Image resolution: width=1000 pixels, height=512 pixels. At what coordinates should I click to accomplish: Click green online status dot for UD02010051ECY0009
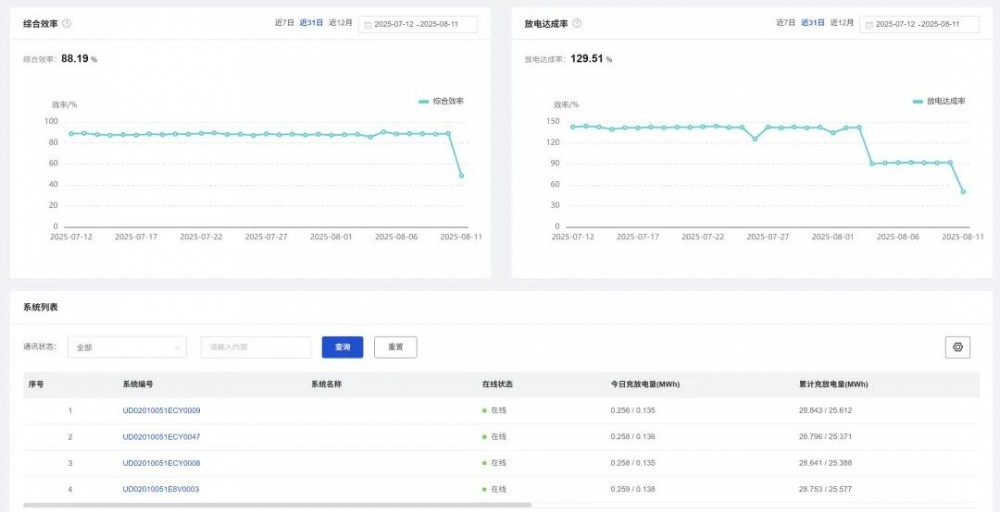(484, 411)
